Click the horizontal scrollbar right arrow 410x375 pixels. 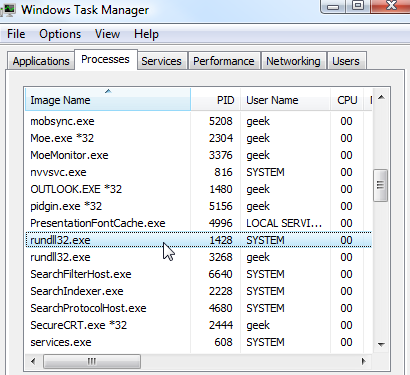point(364,361)
